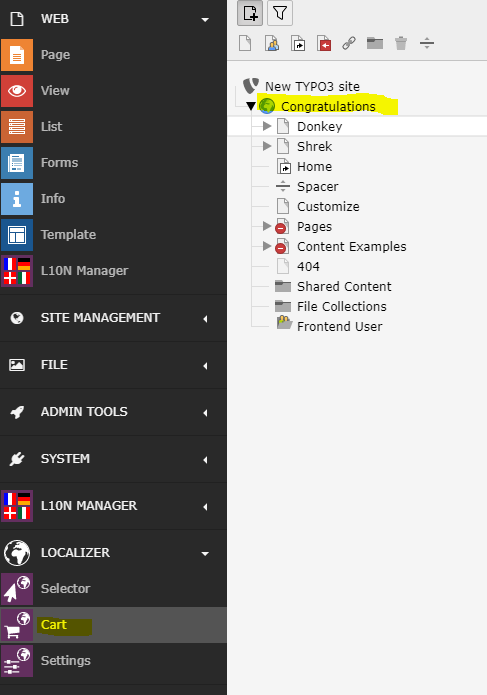This screenshot has height=695, width=487.
Task: Select the Forms module icon
Action: 17,163
